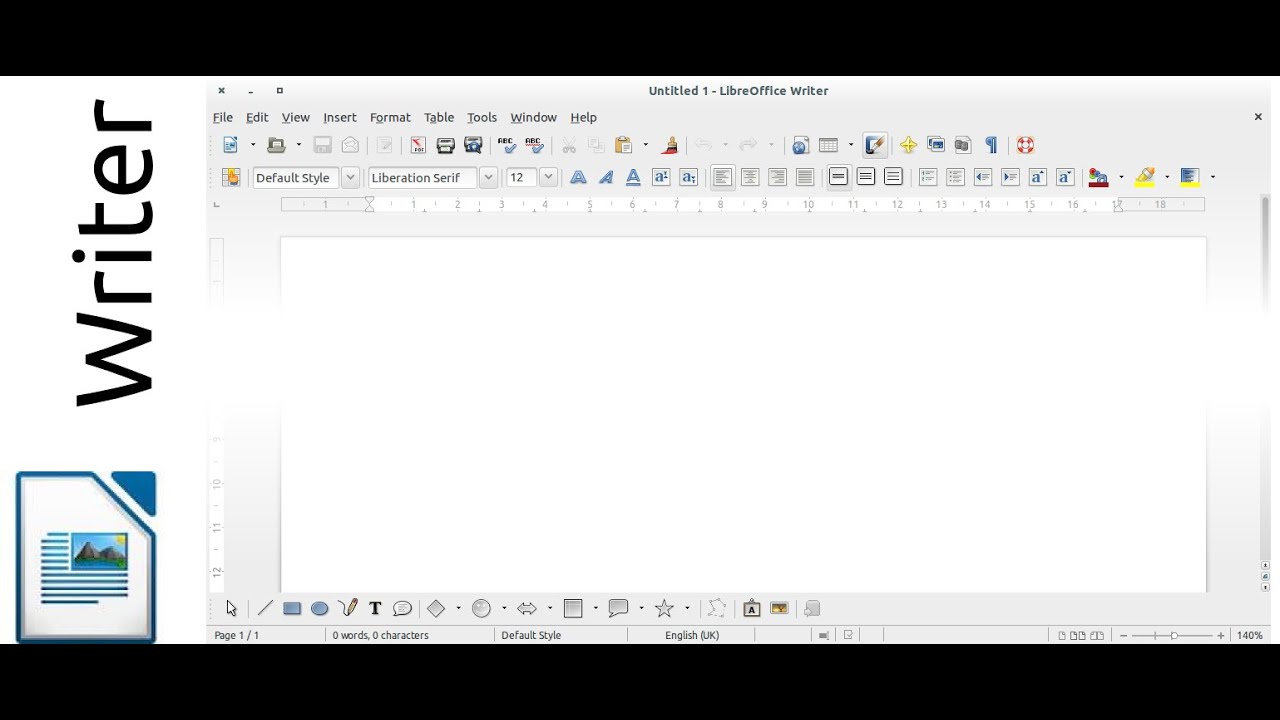Viewport: 1280px width, 720px height.
Task: Open LibreOffice Help lifebuoy icon
Action: click(x=1025, y=145)
